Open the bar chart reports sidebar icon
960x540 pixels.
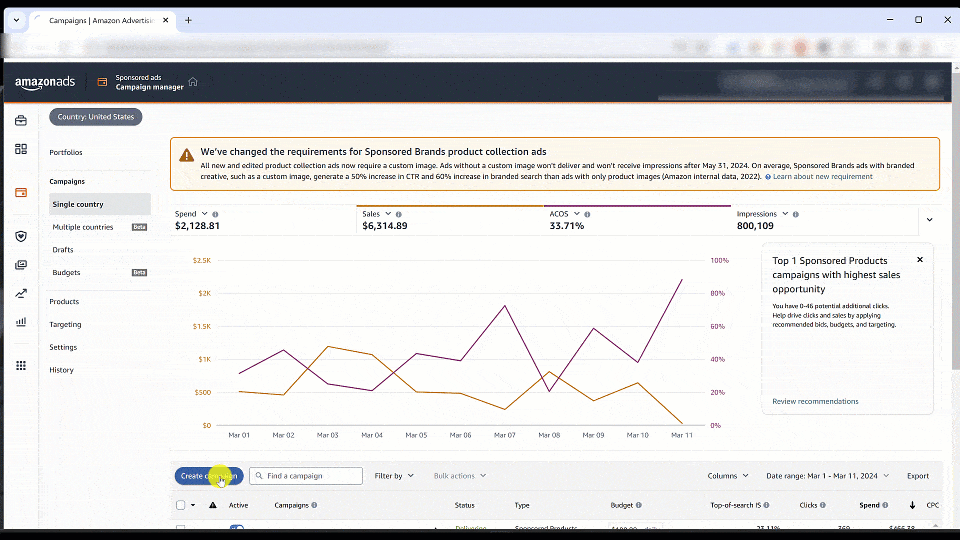click(x=21, y=322)
